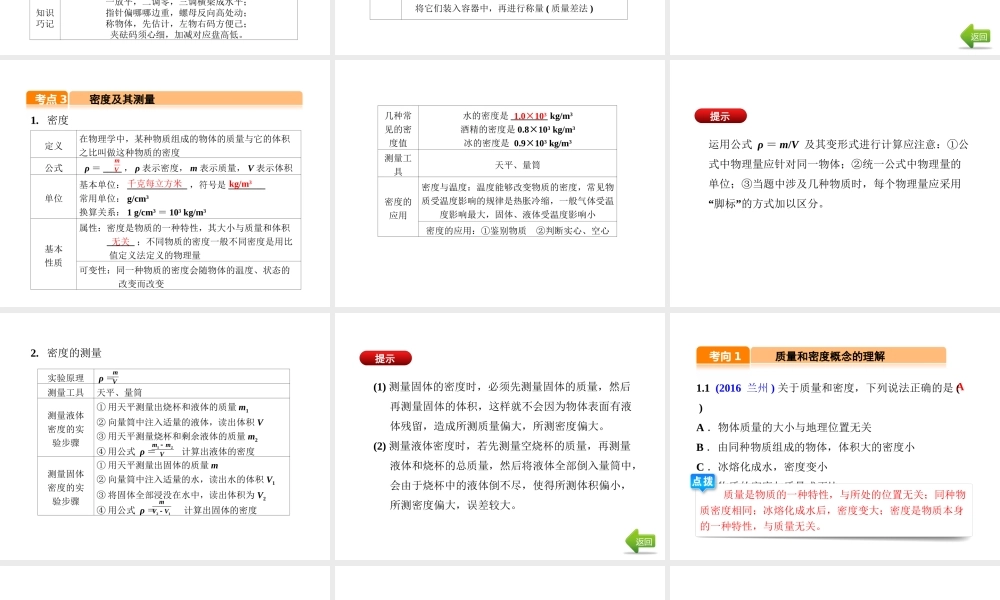Click the 几种常见的密度值 cell
The height and width of the screenshot is (600, 1000).
coord(398,129)
